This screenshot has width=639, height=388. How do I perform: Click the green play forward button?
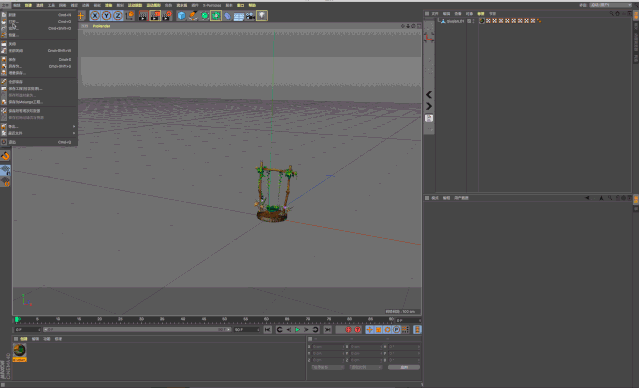coord(297,329)
